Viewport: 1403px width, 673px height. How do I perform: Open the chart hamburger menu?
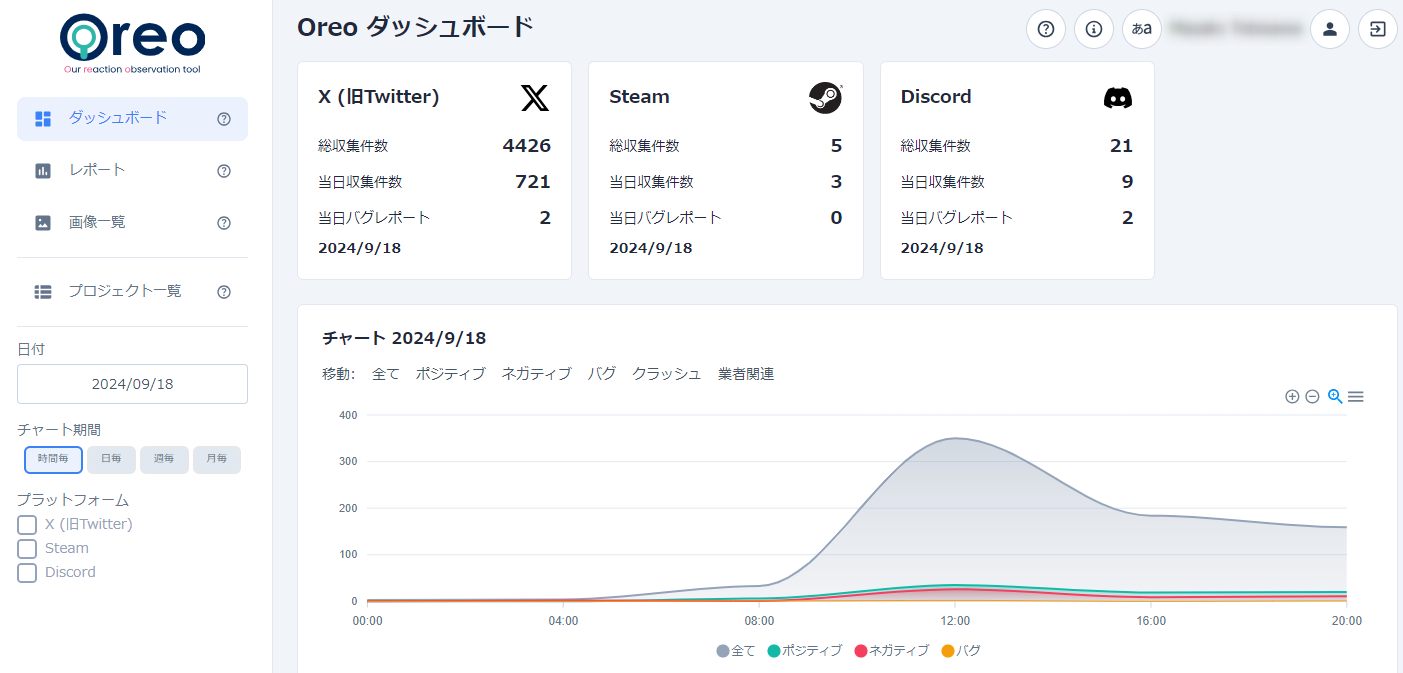point(1356,396)
